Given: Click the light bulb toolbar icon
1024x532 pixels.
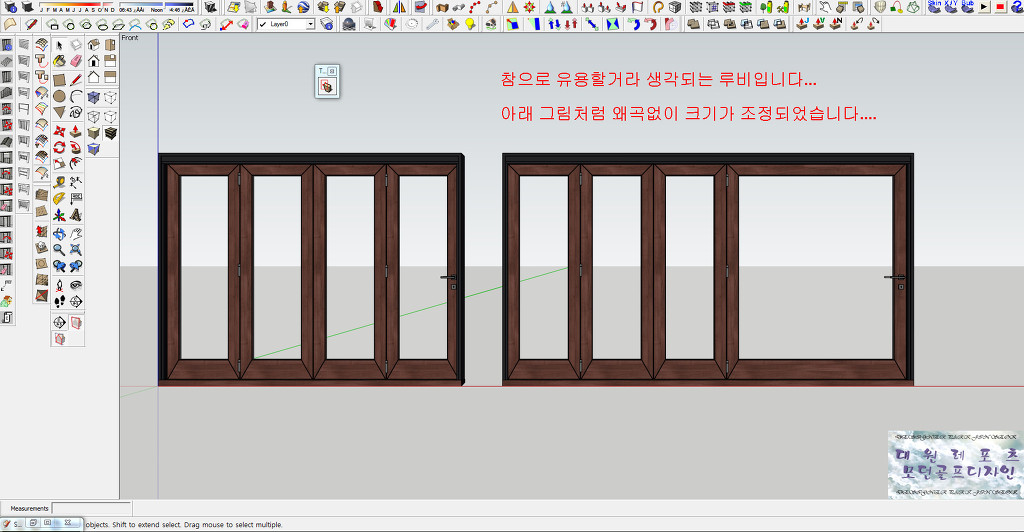Looking at the screenshot, I should point(470,24).
